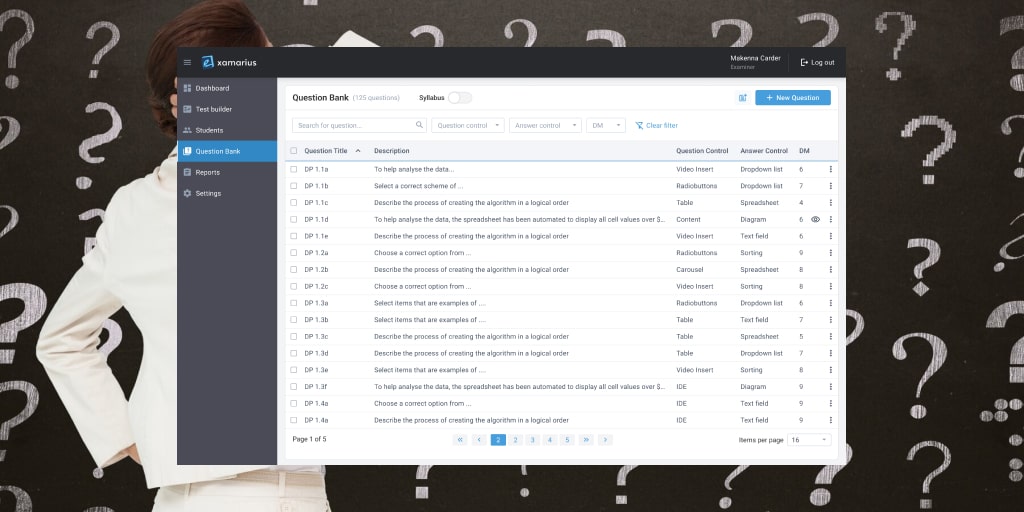Click the magnifier icon in search field
The image size is (1024, 512).
click(419, 125)
